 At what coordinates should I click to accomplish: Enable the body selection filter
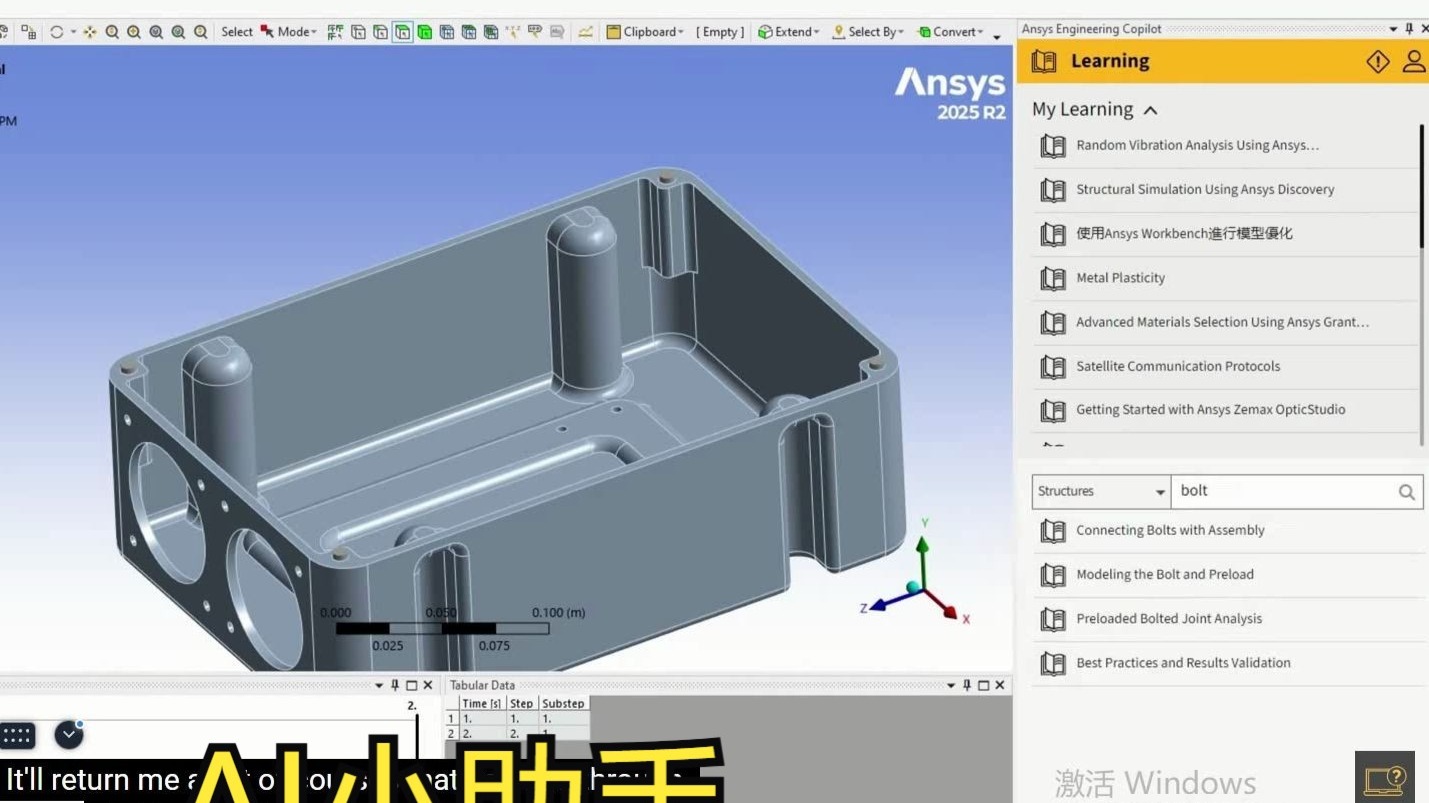(x=425, y=31)
